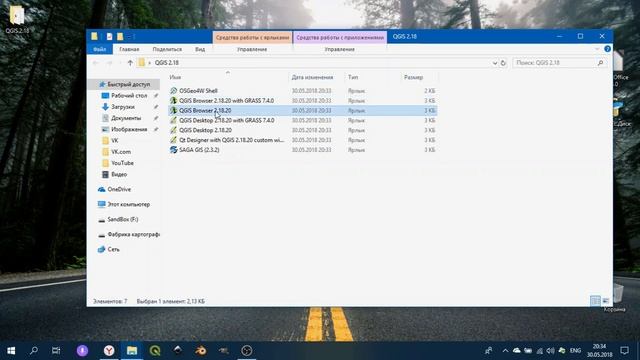Screen dimensions: 640x360
Task: Open SandBox (F:) drive
Action: click(x=122, y=220)
